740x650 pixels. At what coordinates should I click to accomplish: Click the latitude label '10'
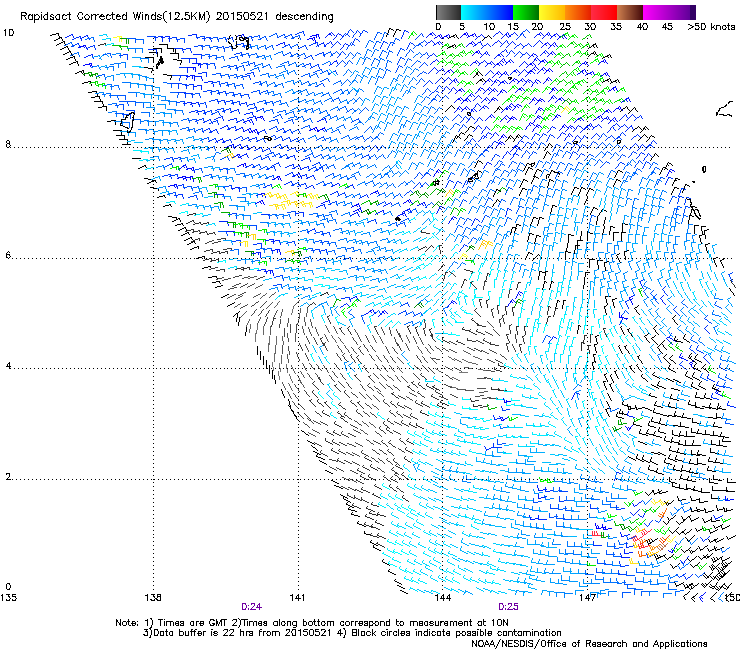pos(8,33)
